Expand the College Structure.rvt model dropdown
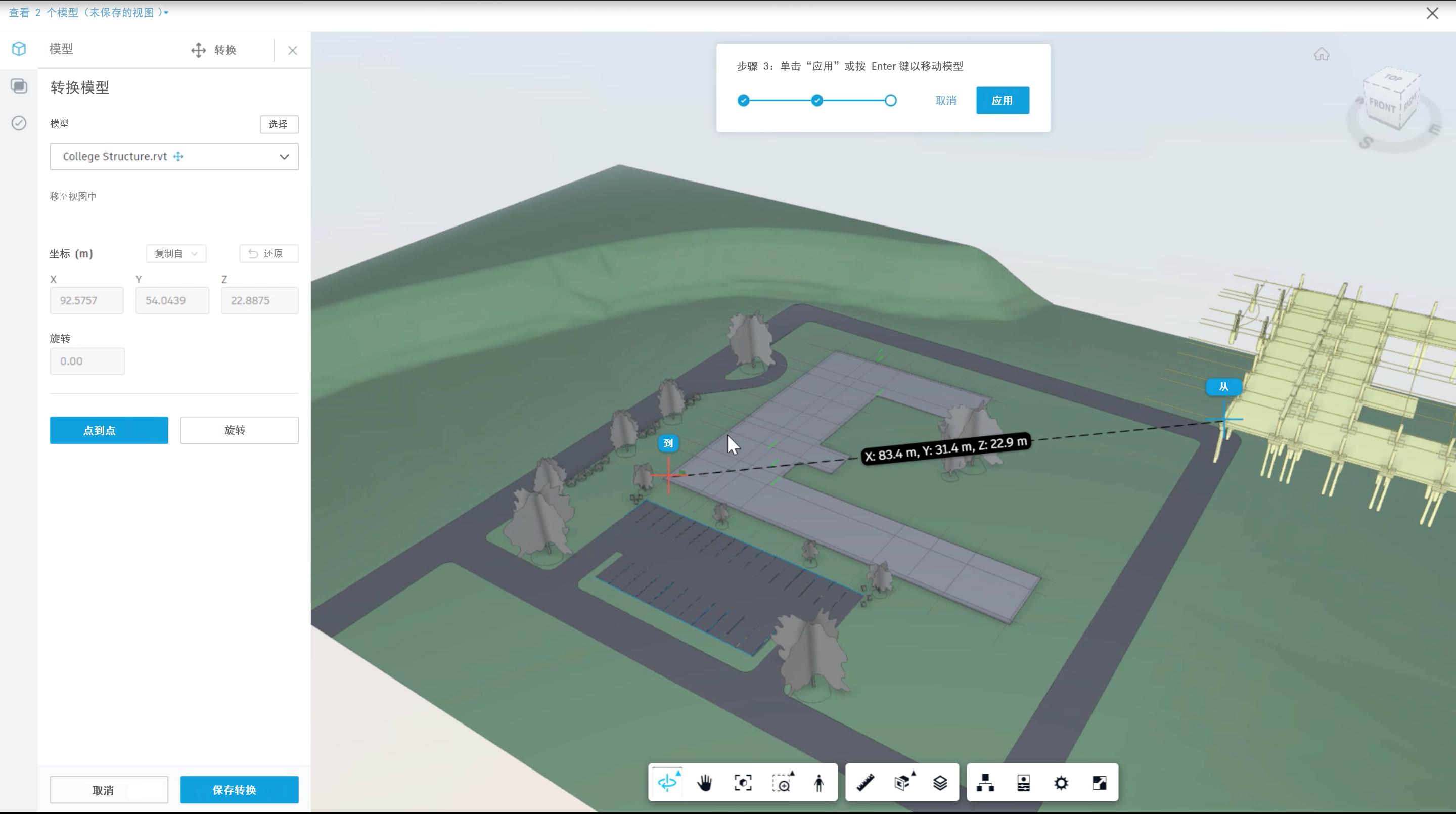Image resolution: width=1456 pixels, height=814 pixels. pyautogui.click(x=284, y=157)
